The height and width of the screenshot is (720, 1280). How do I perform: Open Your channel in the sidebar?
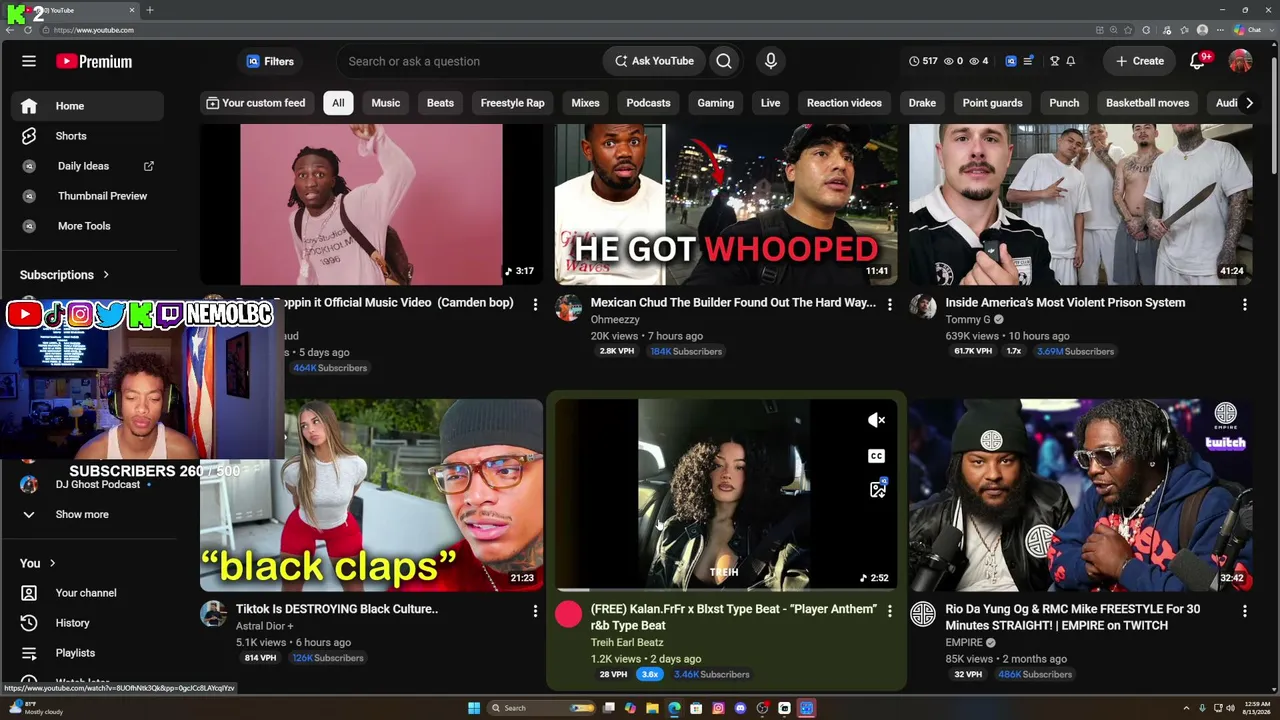click(88, 593)
